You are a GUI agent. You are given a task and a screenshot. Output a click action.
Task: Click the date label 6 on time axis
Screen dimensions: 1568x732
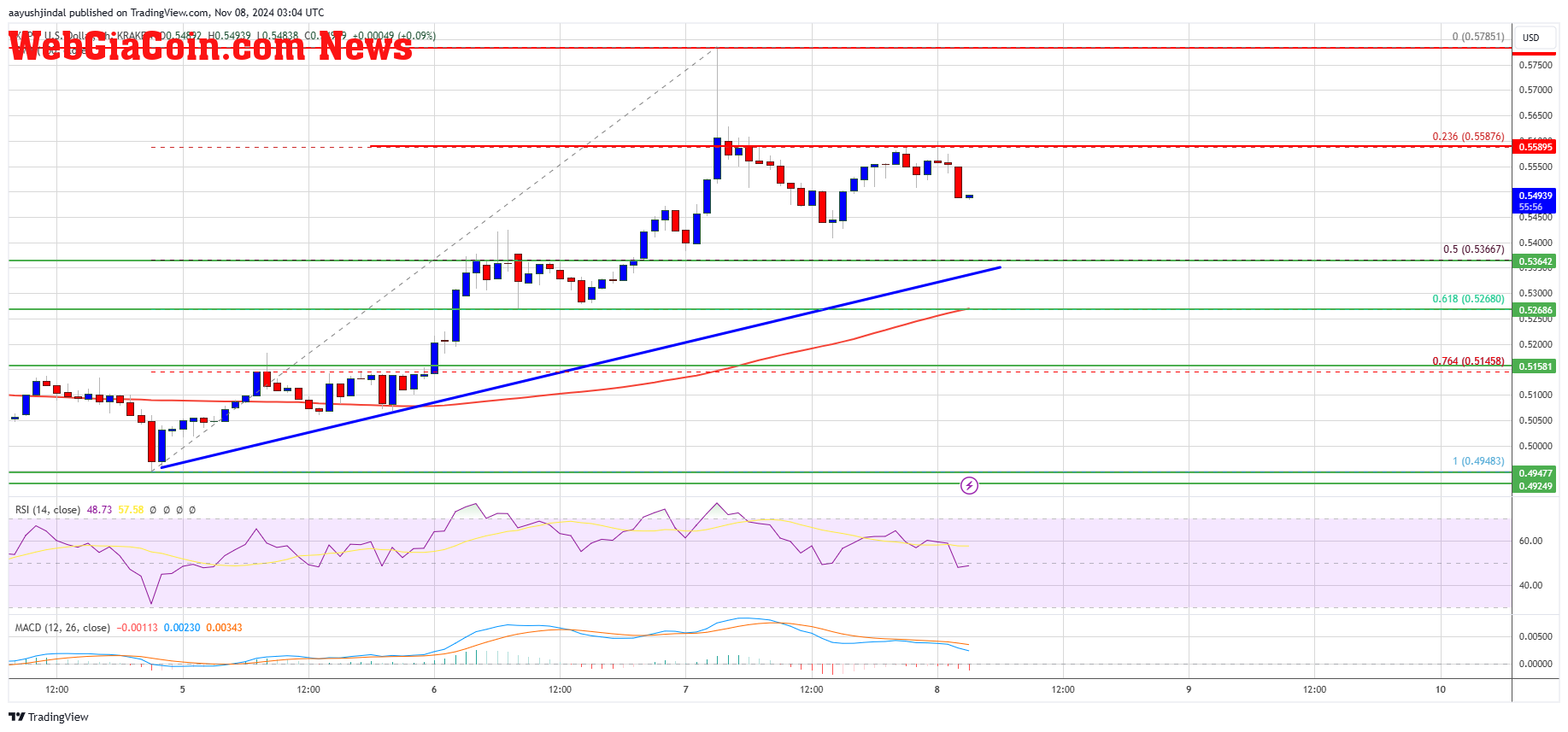(x=434, y=689)
